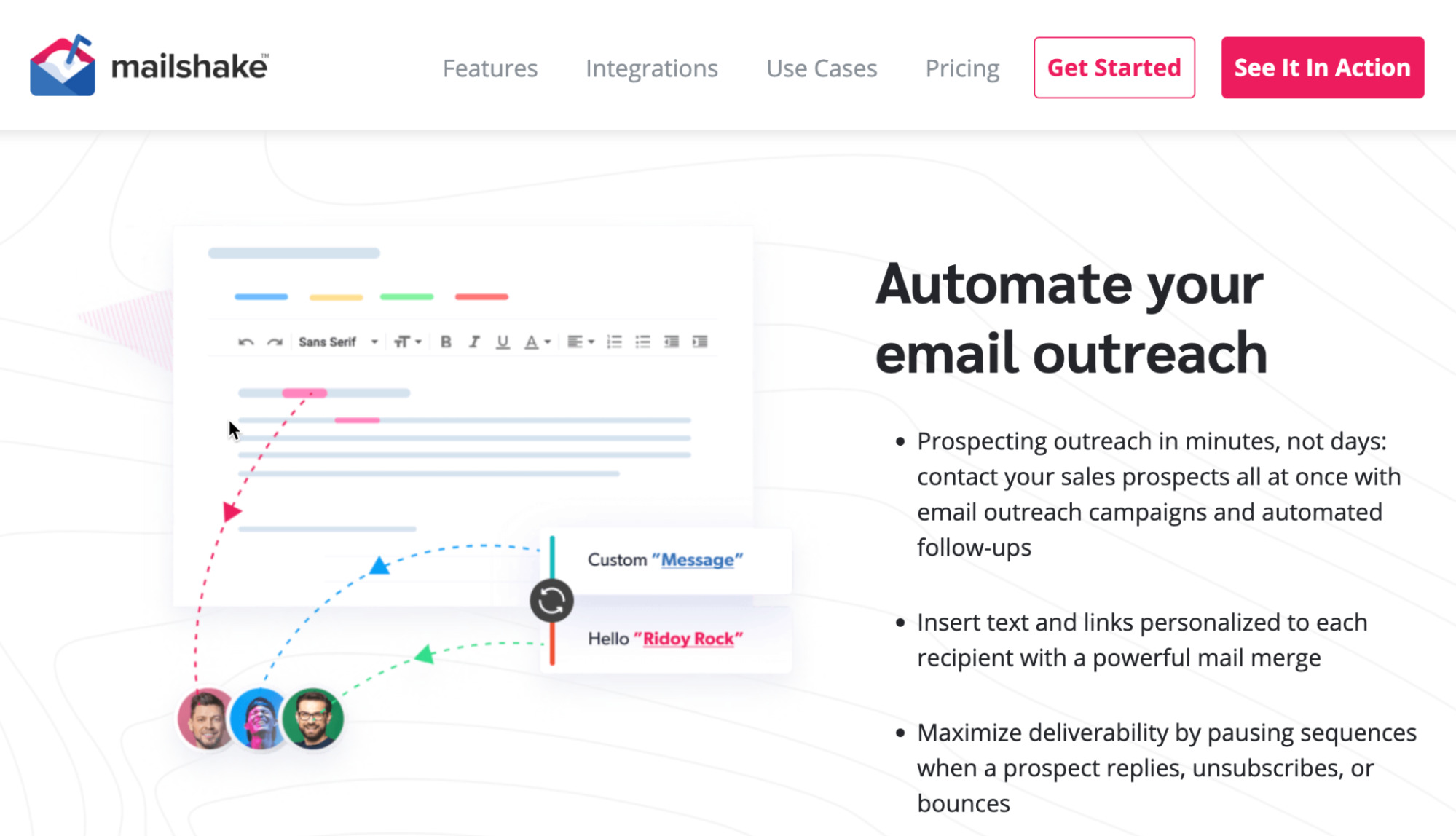Image resolution: width=1456 pixels, height=836 pixels.
Task: Click the numbered list icon
Action: pos(615,342)
